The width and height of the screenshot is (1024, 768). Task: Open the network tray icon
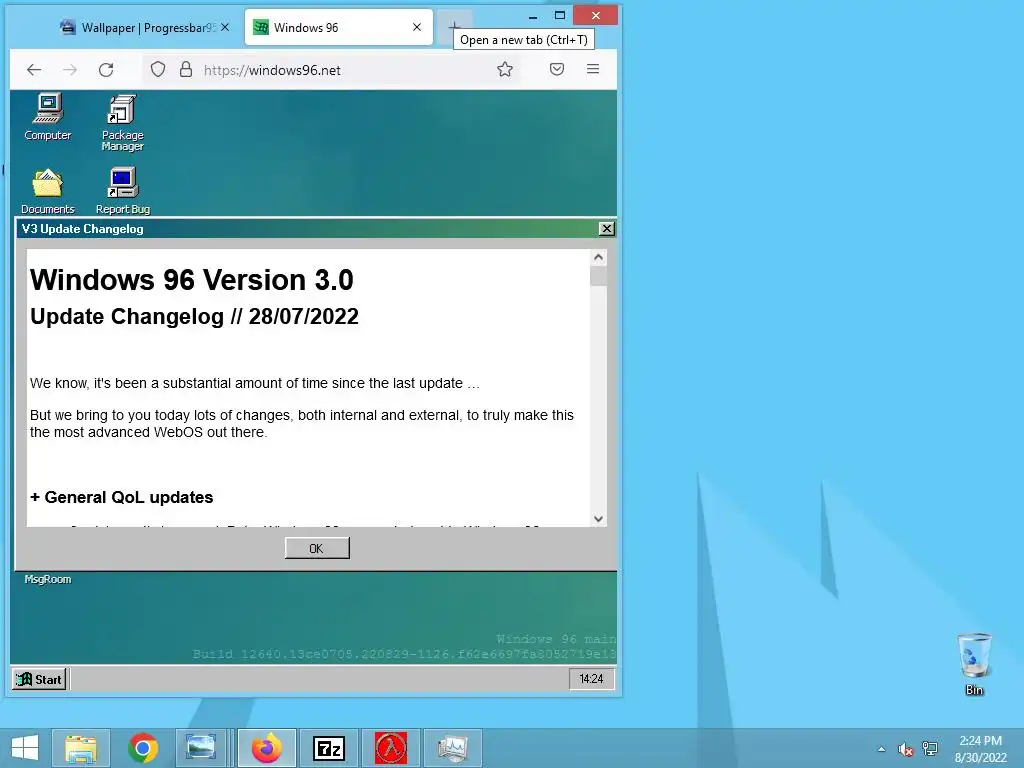click(x=930, y=749)
